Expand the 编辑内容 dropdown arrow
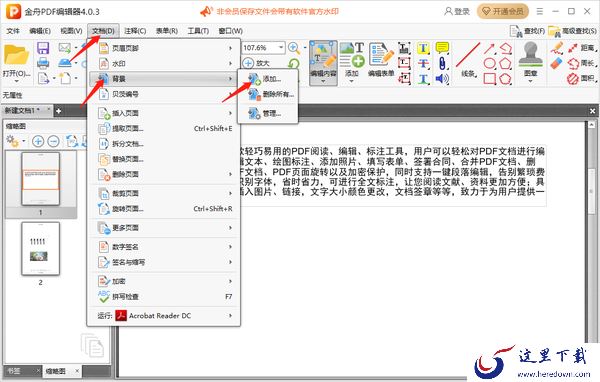The width and height of the screenshot is (600, 382). (323, 81)
